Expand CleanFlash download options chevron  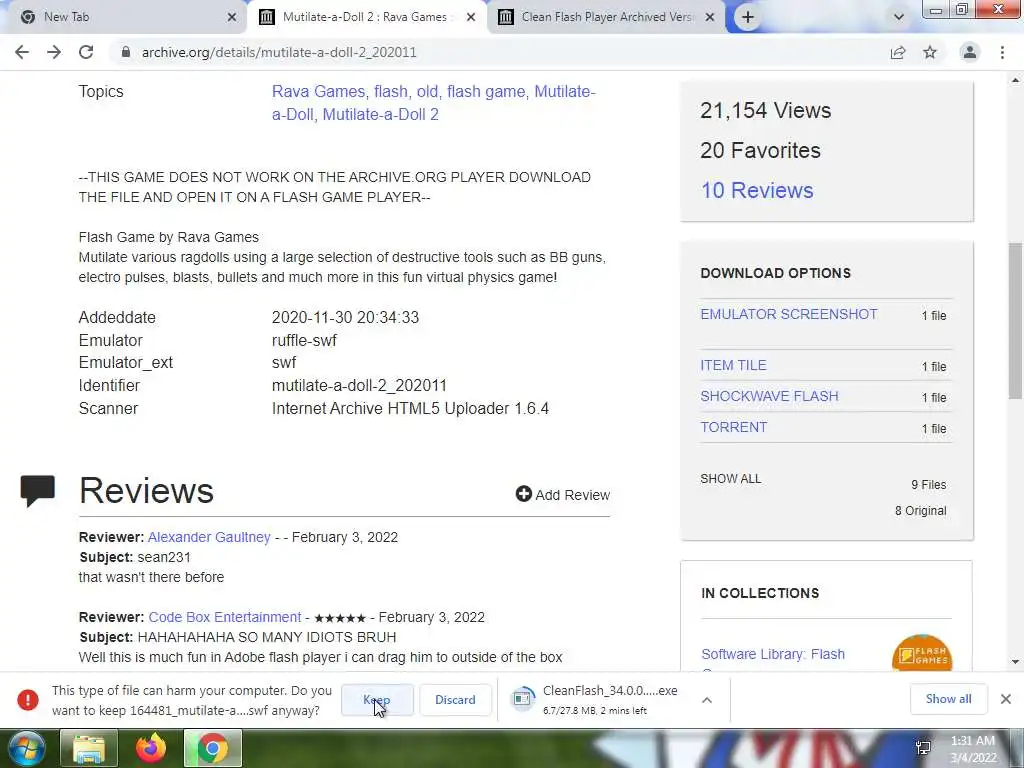coord(707,699)
